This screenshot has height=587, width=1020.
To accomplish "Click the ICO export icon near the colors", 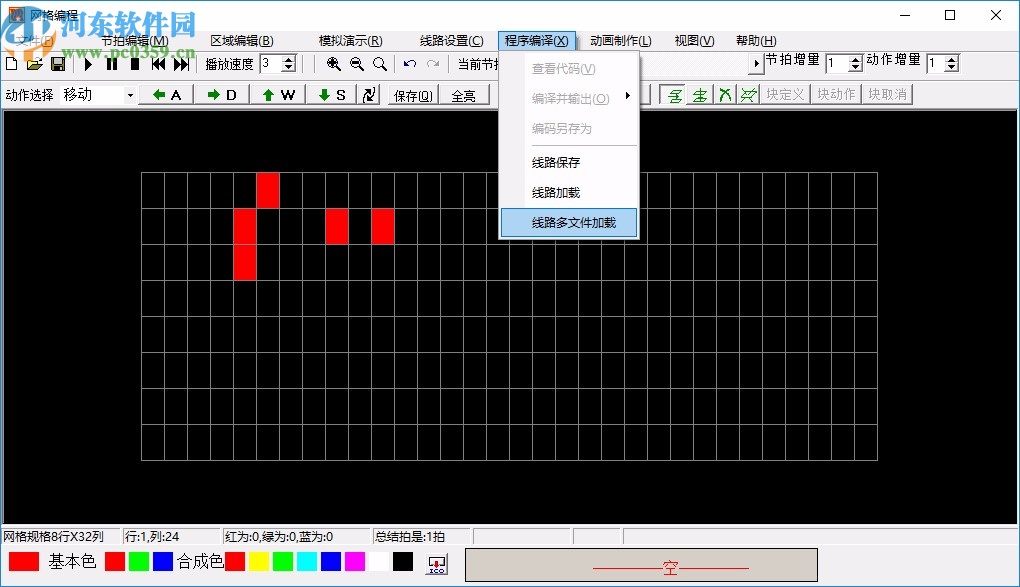I will click(x=436, y=563).
